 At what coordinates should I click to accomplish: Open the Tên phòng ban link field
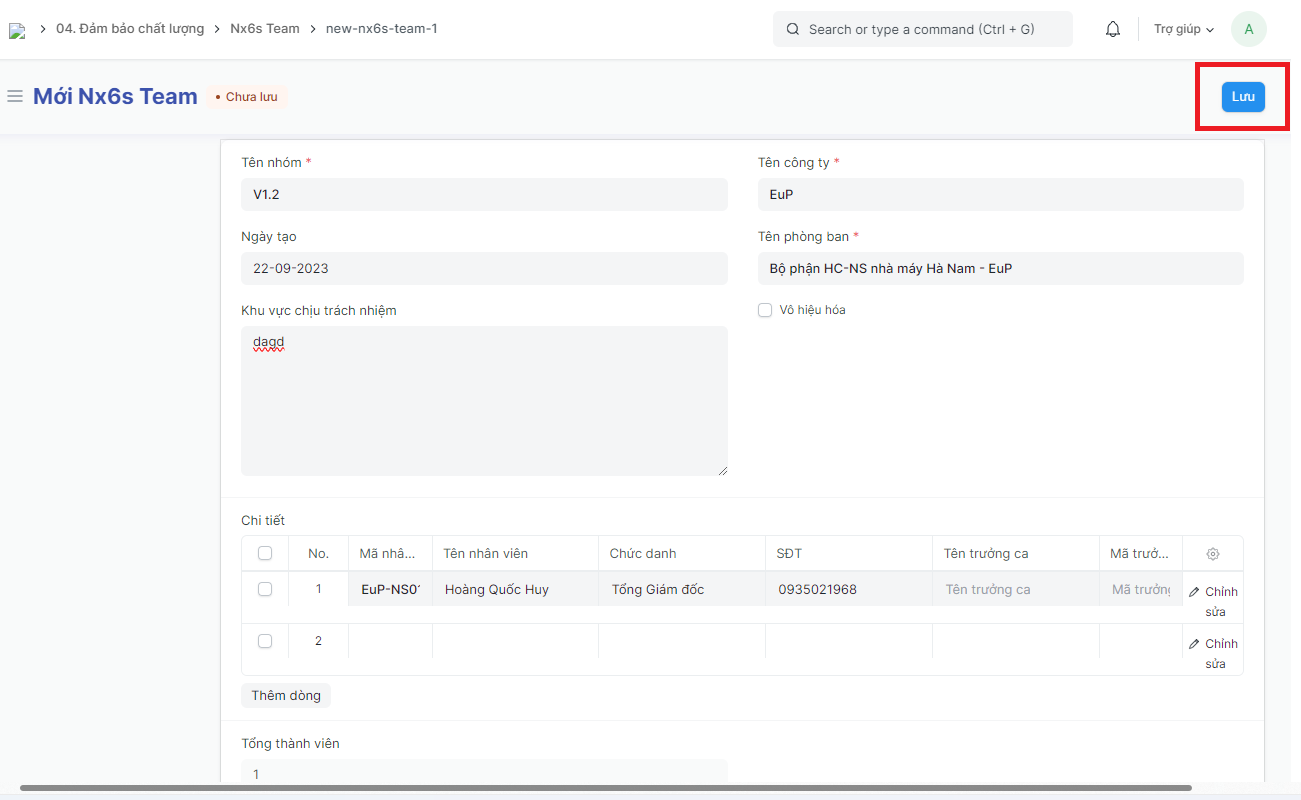click(x=1000, y=269)
